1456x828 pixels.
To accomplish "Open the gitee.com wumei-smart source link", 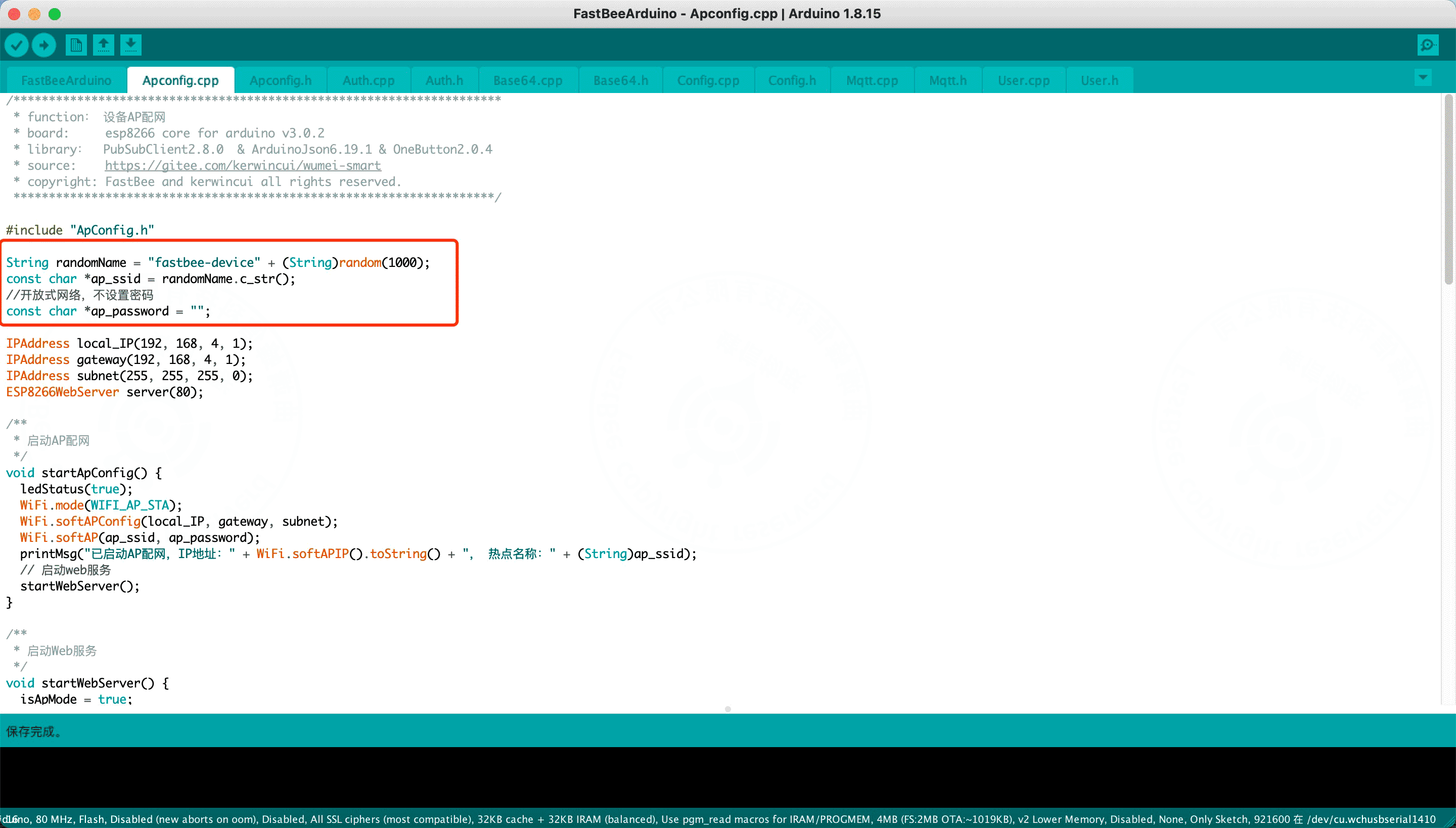I will click(243, 165).
